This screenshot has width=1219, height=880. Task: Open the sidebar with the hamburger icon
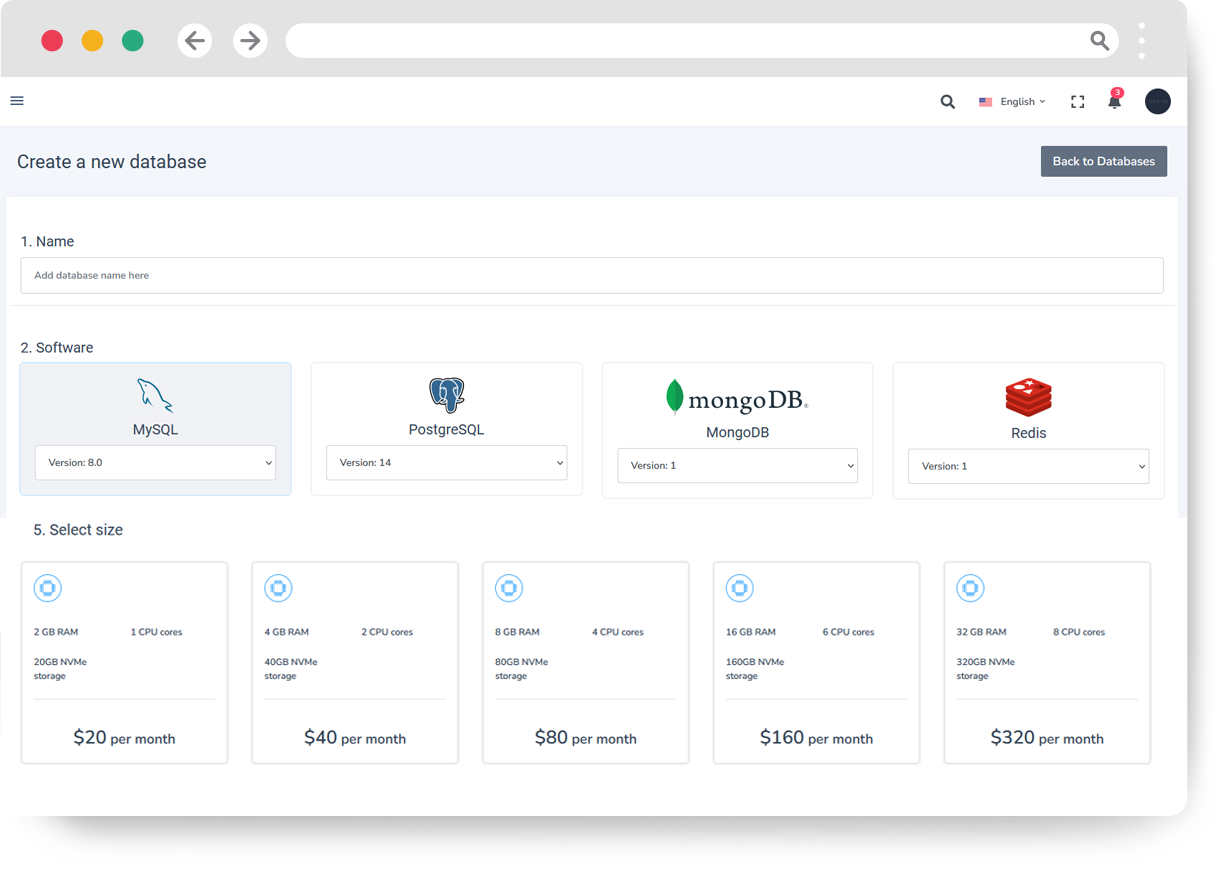[17, 101]
